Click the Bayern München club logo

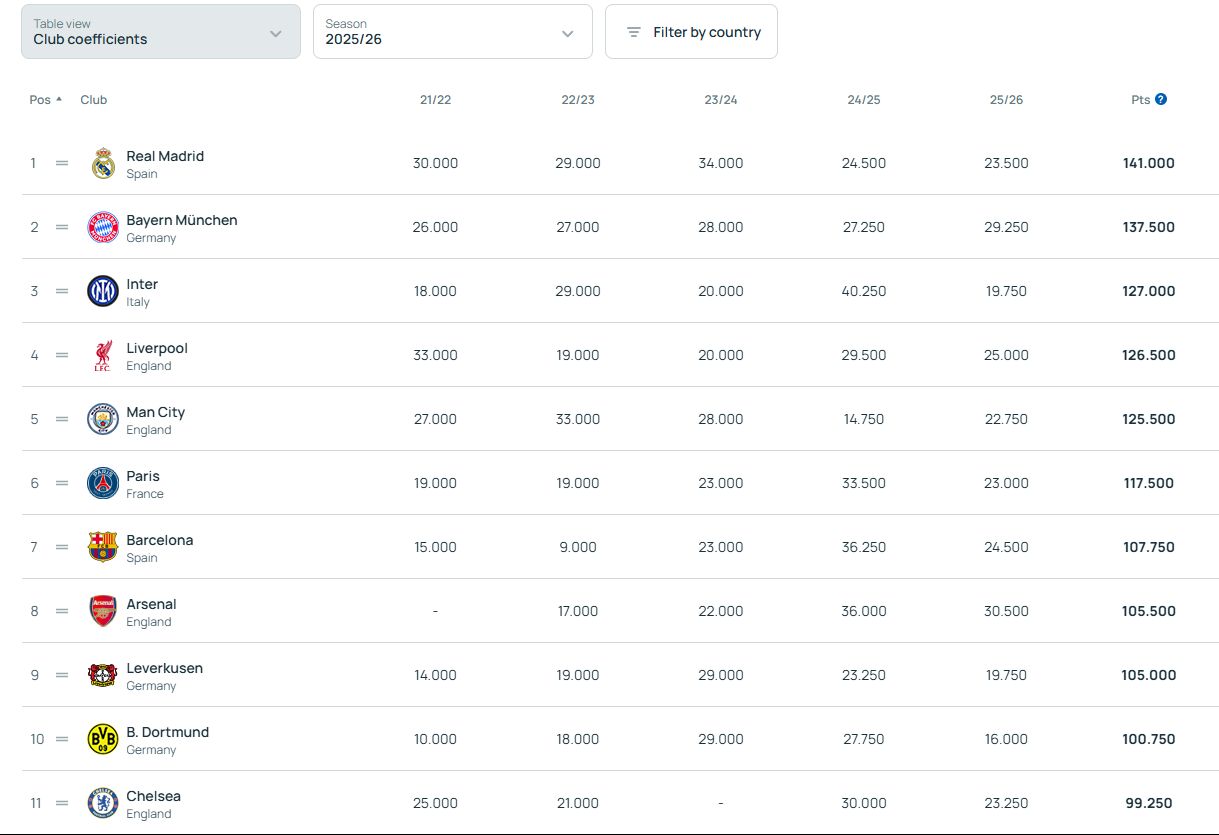click(x=103, y=227)
